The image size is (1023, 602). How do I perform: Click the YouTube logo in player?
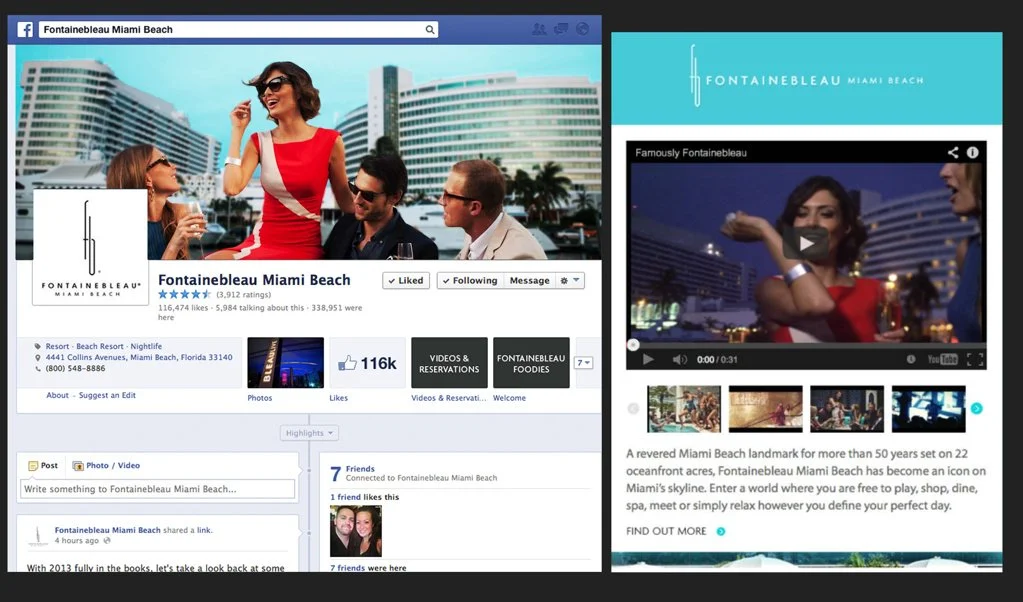pyautogui.click(x=942, y=359)
